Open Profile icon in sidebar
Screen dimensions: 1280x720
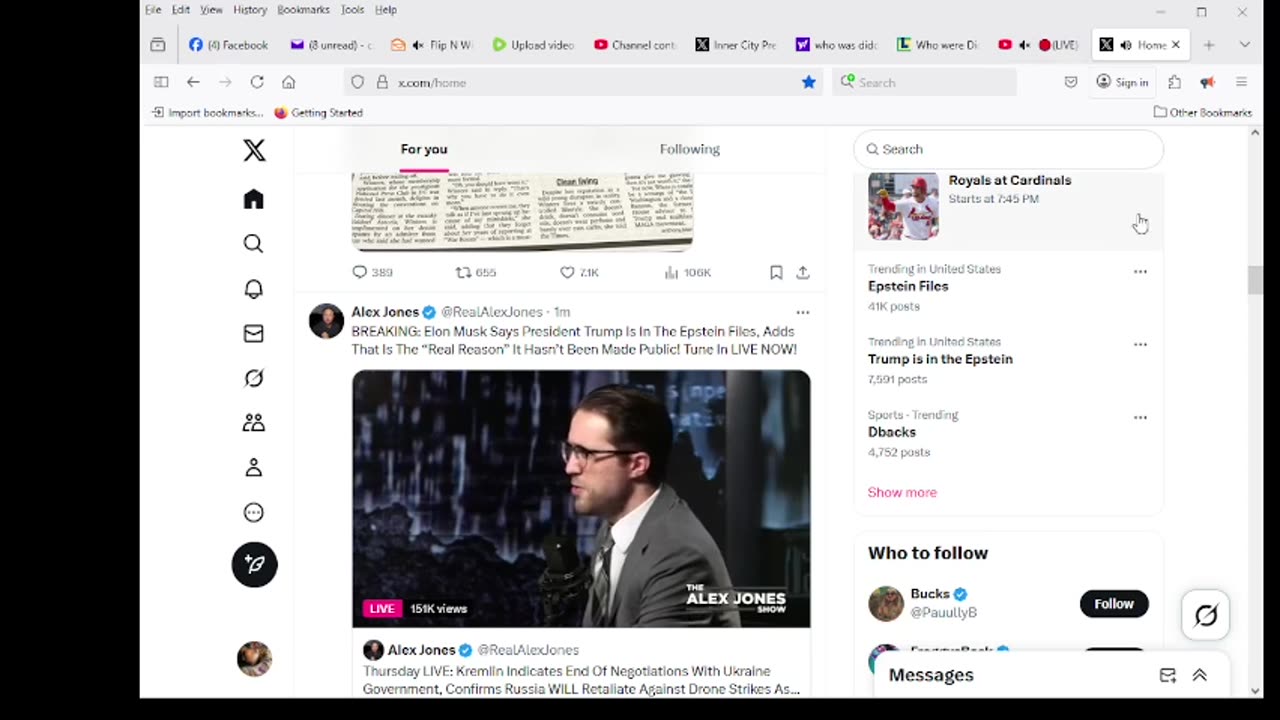pyautogui.click(x=254, y=467)
